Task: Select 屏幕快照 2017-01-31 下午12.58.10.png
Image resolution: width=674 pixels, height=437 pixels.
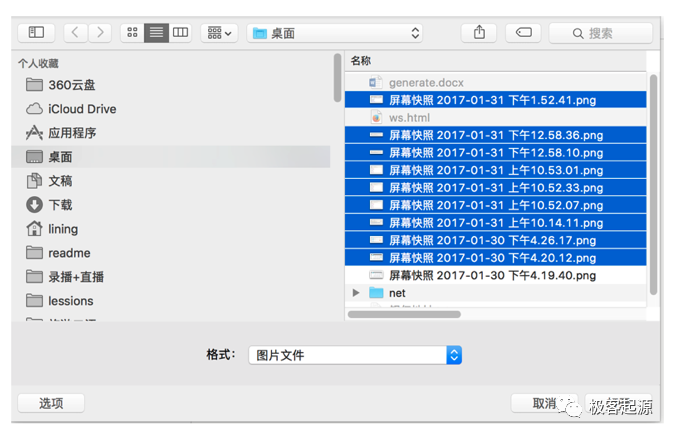Action: coord(495,153)
